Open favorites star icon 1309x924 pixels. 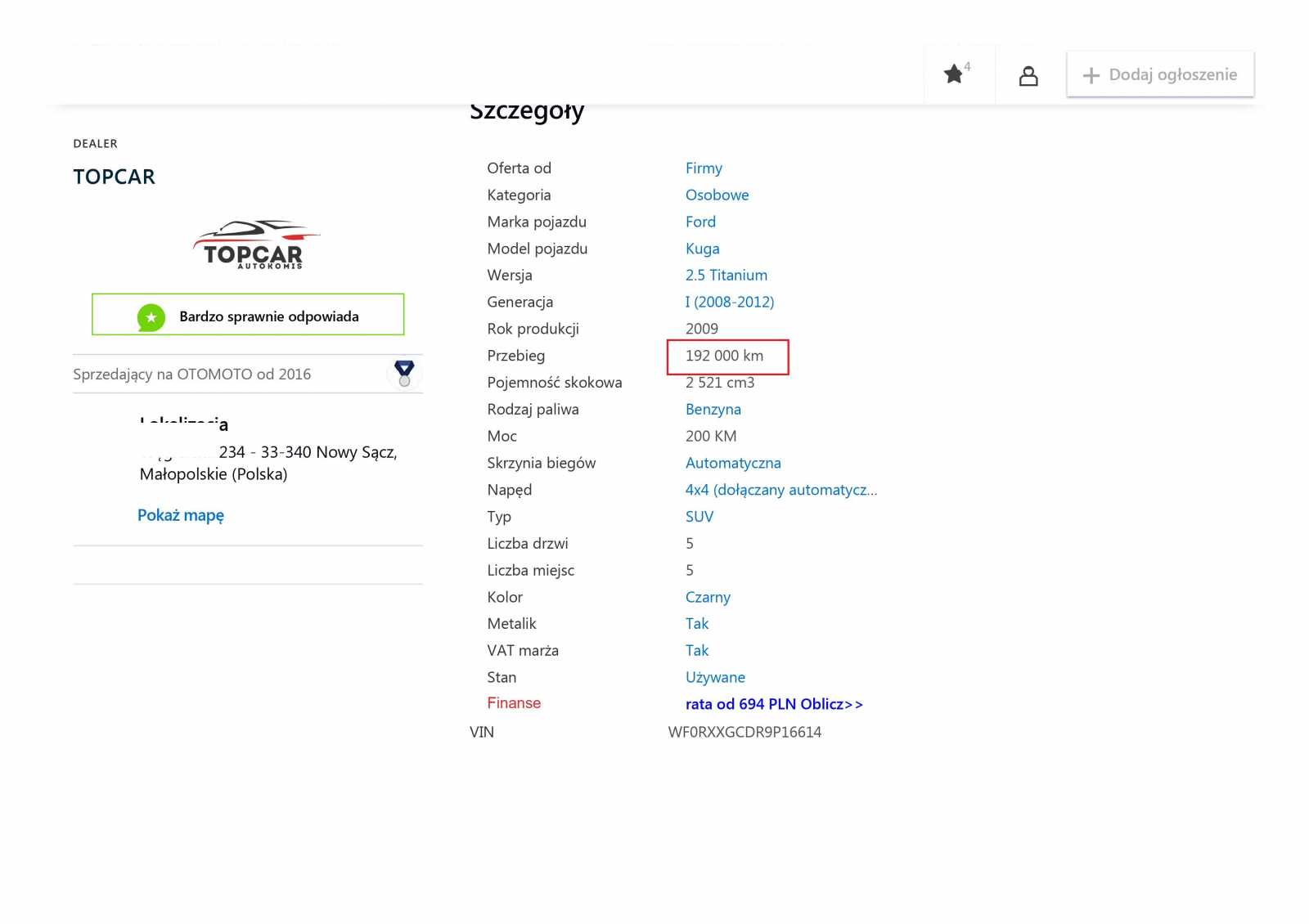(x=954, y=74)
